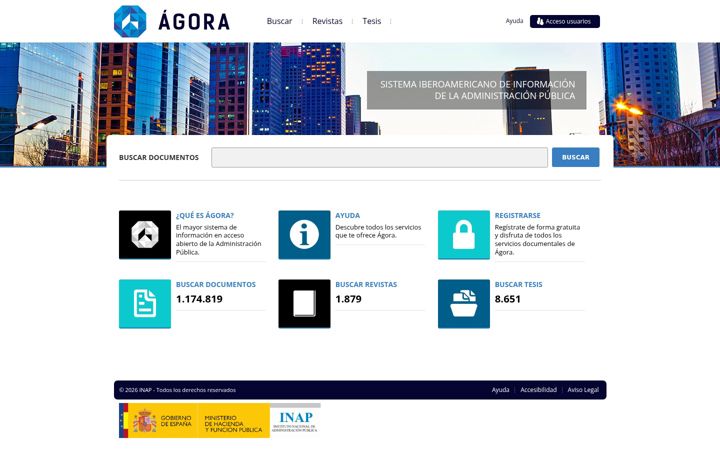This screenshot has height=450, width=720.
Task: Click the Acceso usuarios button
Action: (x=565, y=22)
